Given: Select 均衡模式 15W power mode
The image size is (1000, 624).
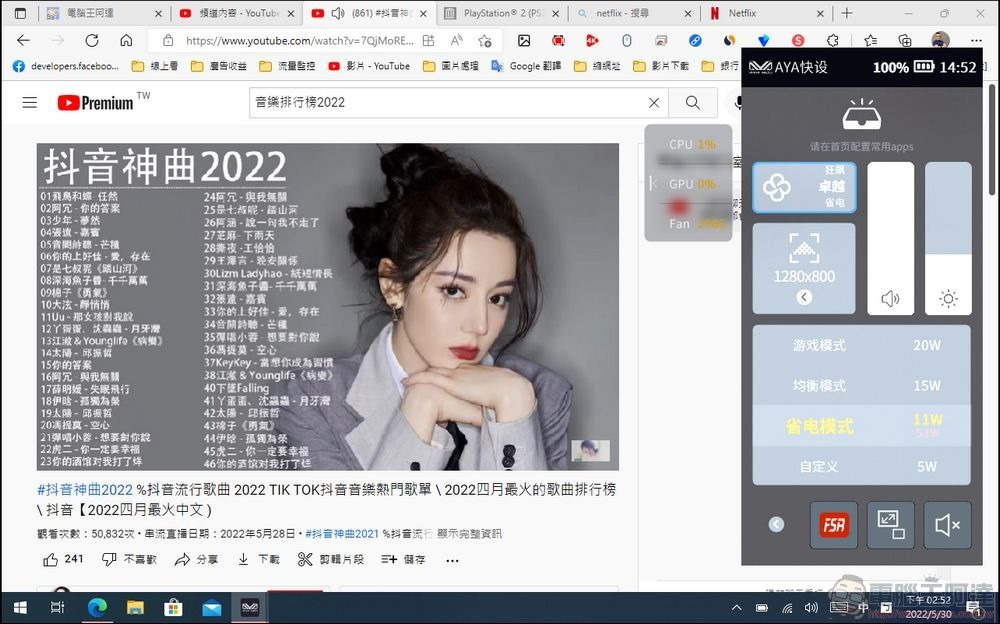Looking at the screenshot, I should 862,385.
